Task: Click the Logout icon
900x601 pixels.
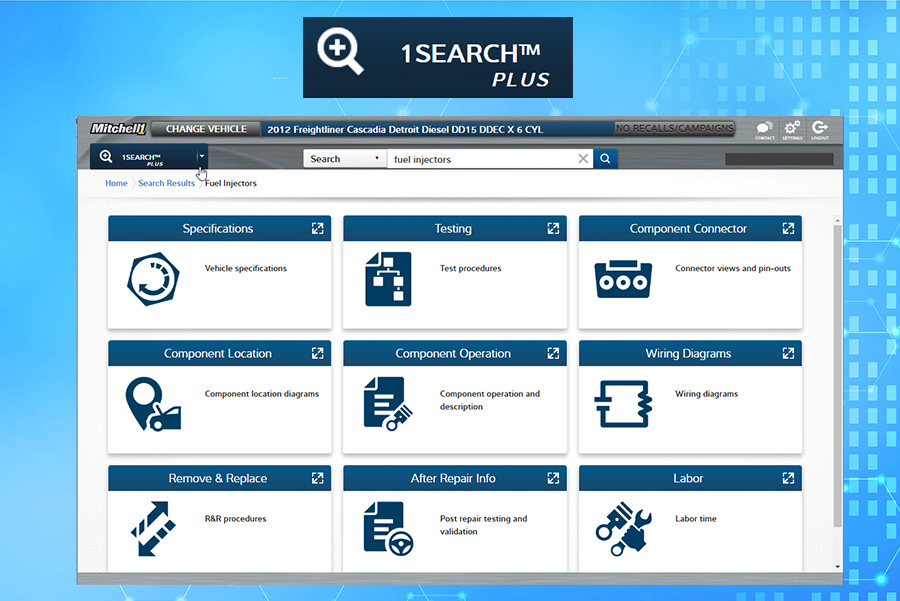Action: point(820,129)
